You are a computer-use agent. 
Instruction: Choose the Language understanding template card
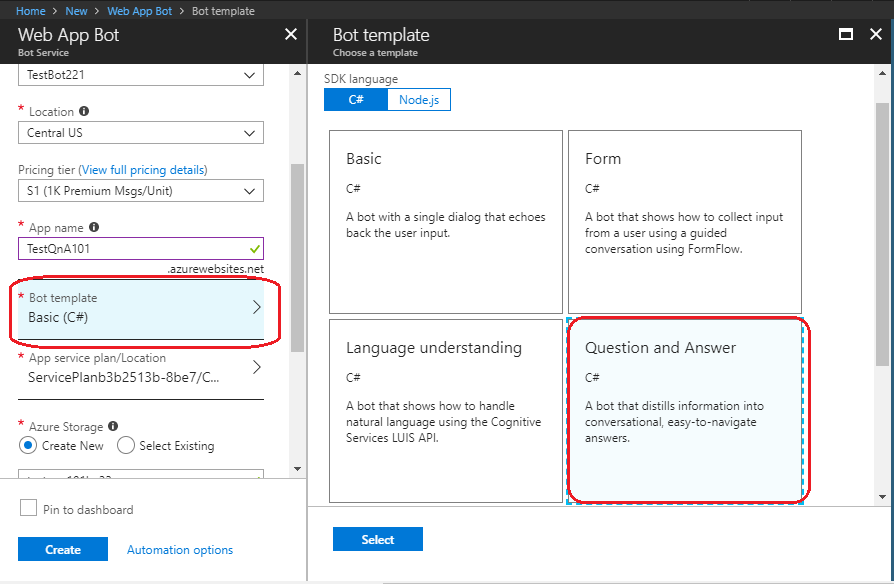(x=446, y=411)
